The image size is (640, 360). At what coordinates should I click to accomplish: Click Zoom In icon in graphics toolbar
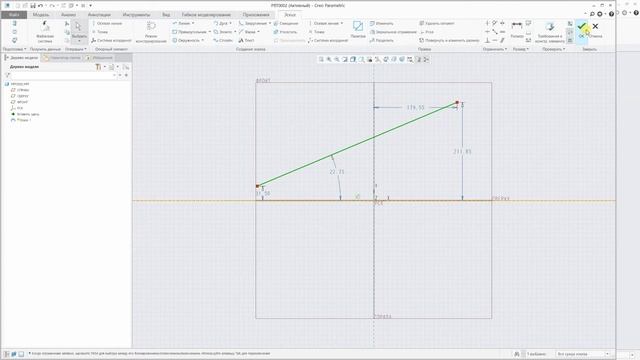click(x=329, y=60)
